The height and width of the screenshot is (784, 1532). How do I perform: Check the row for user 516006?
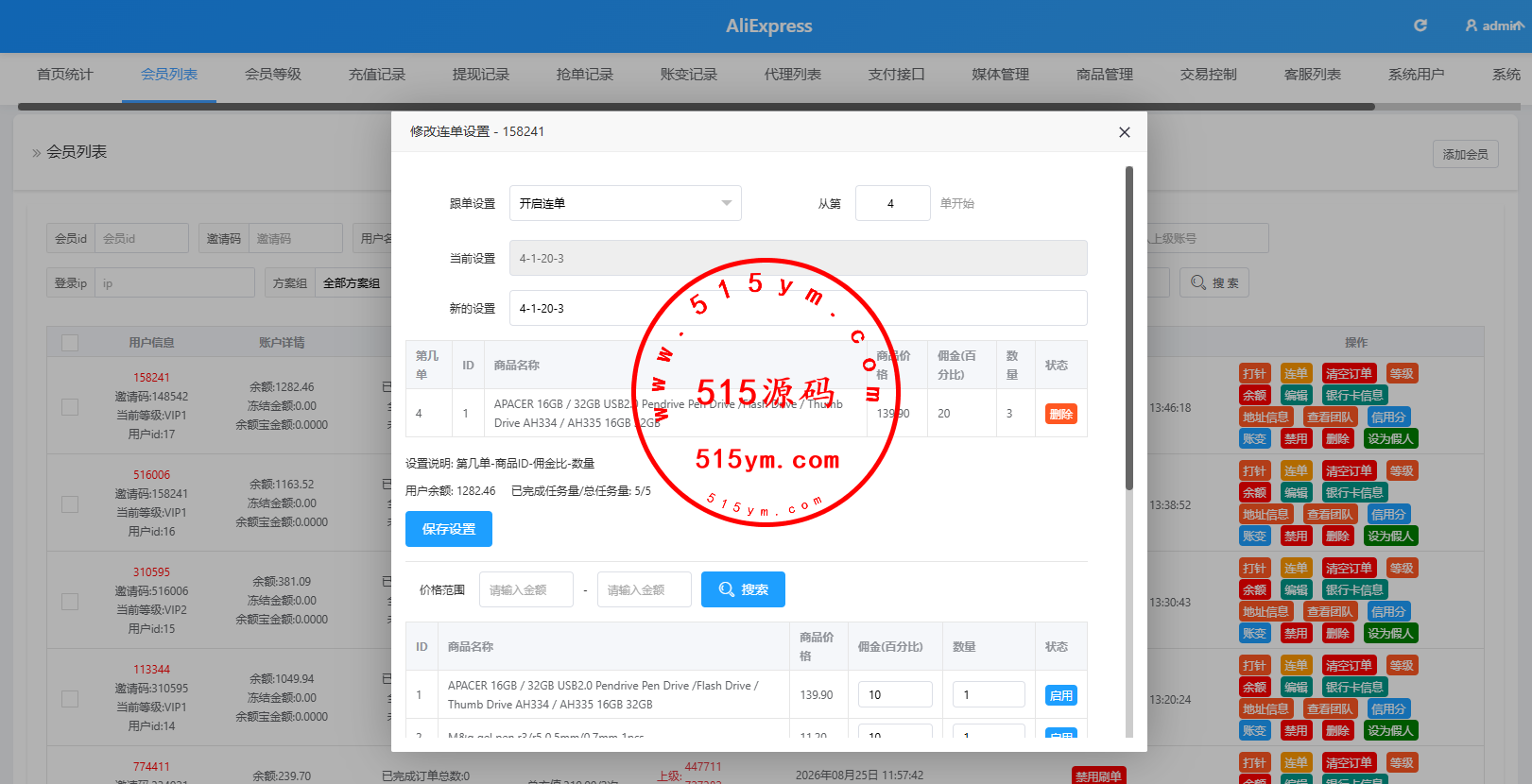[70, 503]
